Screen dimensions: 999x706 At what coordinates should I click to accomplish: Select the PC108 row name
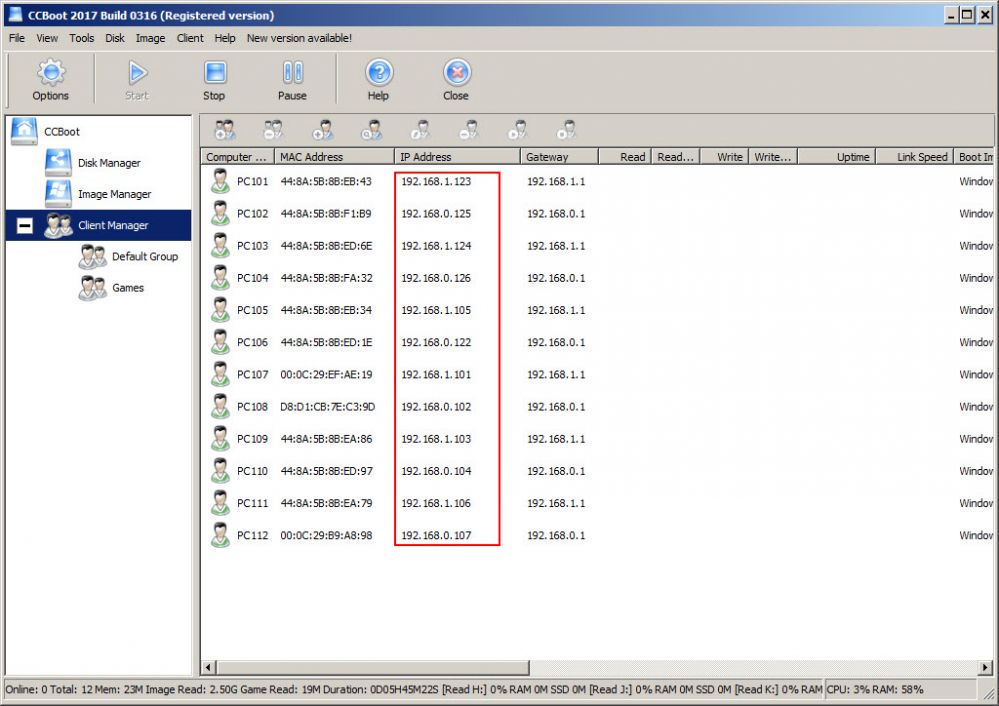252,407
